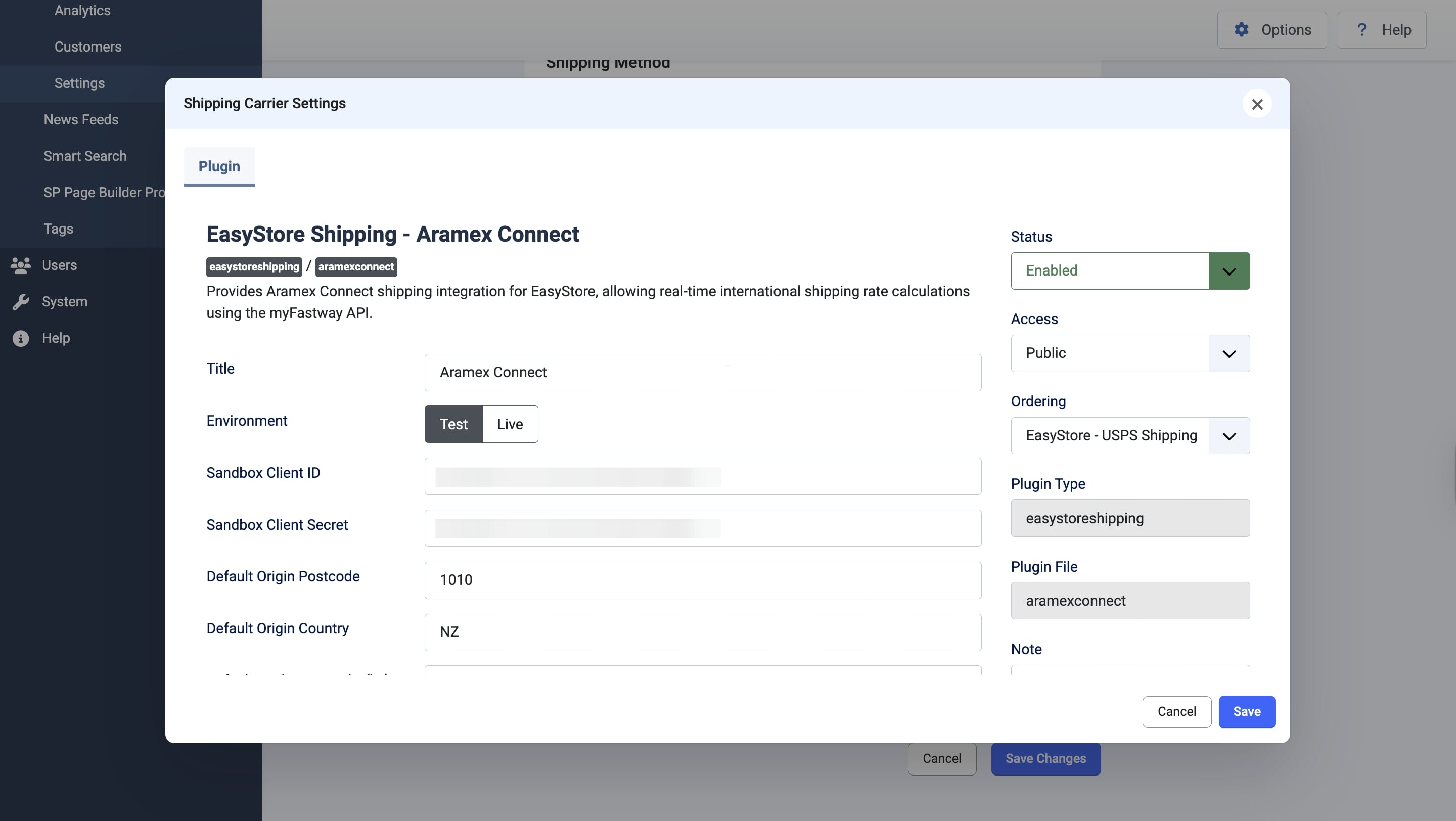The height and width of the screenshot is (821, 1456).
Task: Switch the environment to Live
Action: pos(509,424)
